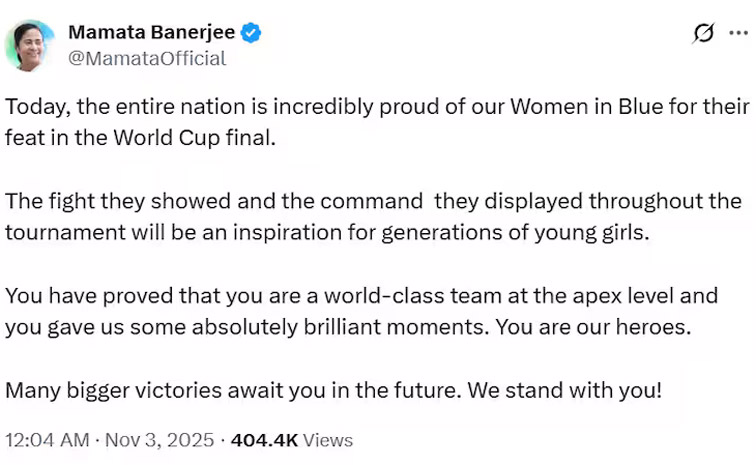Click the 404.4K view count
The height and width of the screenshot is (465, 756).
pyautogui.click(x=263, y=440)
